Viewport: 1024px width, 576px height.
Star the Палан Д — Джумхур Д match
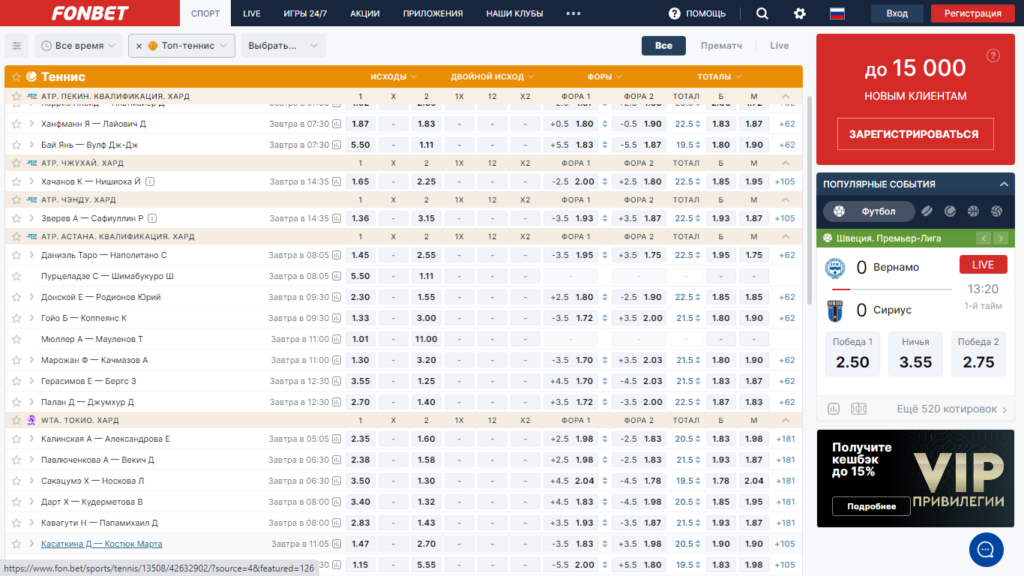(16, 402)
